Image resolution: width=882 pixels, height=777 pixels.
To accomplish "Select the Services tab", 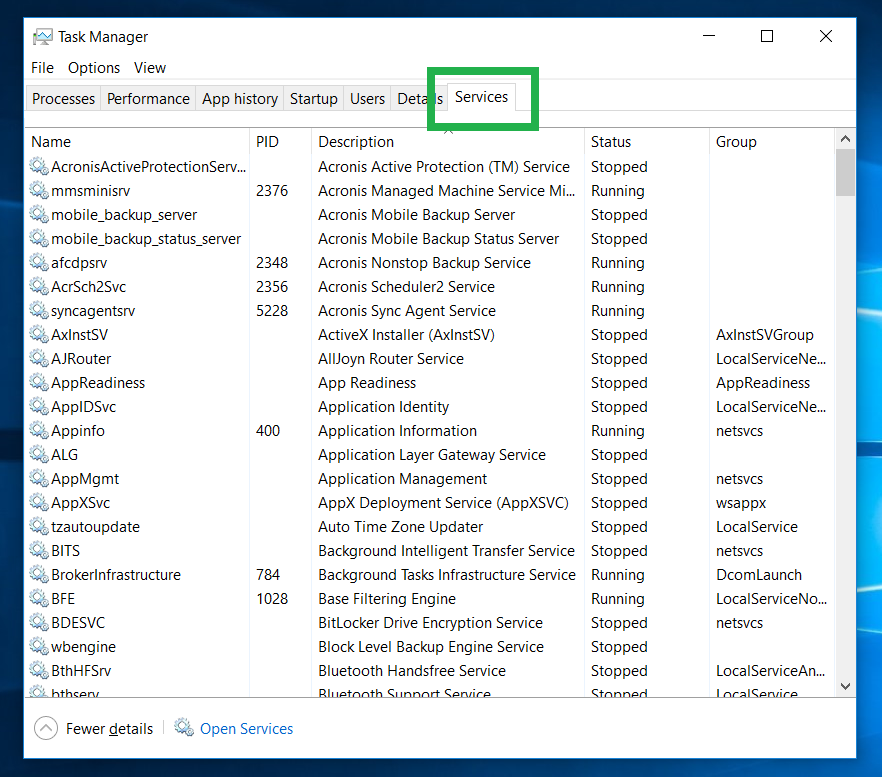I will (482, 97).
